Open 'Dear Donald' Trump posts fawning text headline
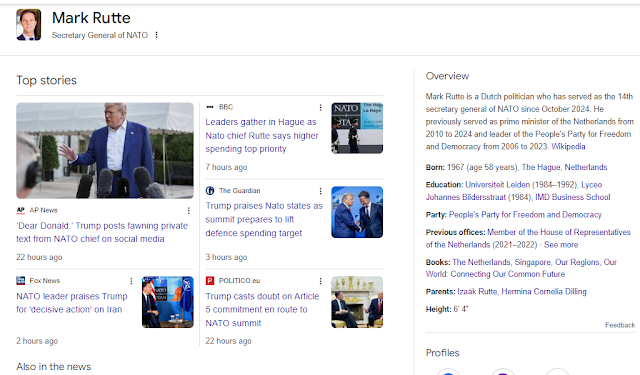The width and height of the screenshot is (640, 375). [x=102, y=232]
